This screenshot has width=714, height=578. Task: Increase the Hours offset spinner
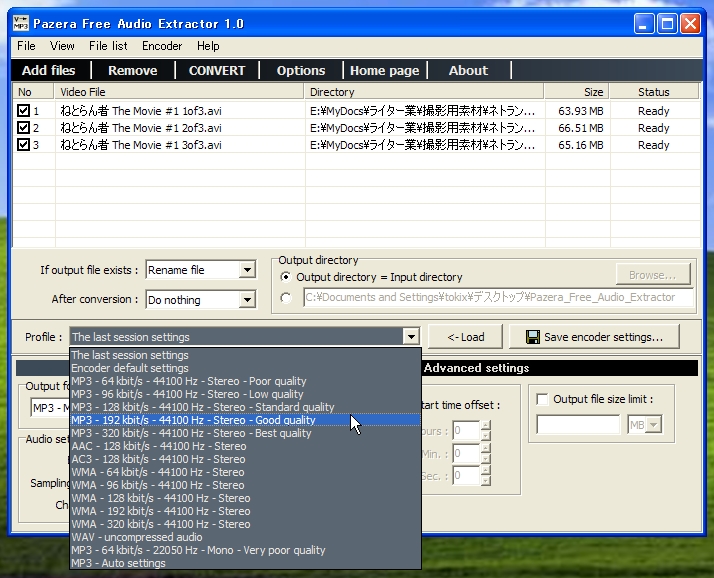485,426
